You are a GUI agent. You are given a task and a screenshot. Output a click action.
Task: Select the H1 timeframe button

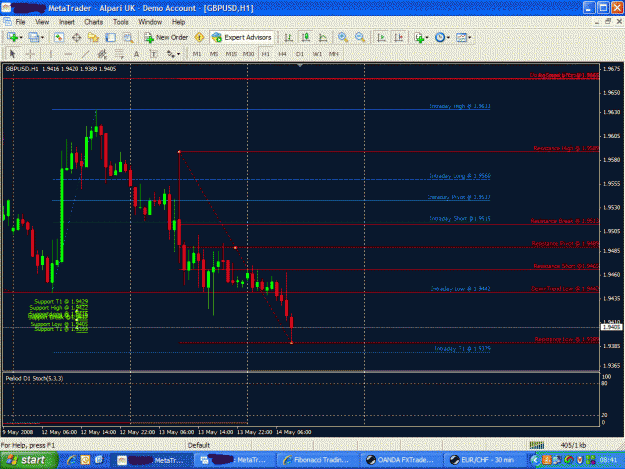[266, 54]
